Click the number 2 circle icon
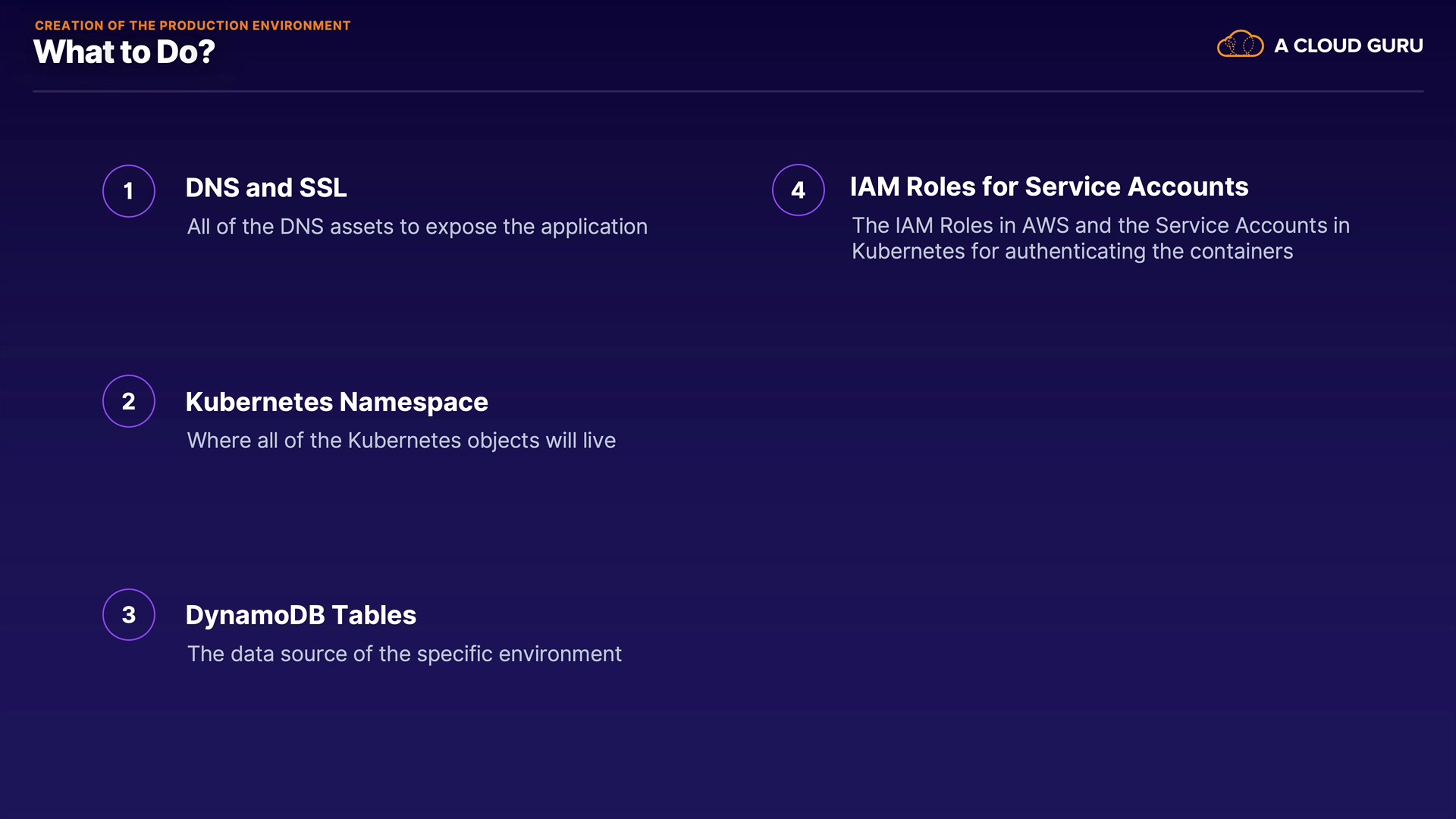1456x819 pixels. 129,401
